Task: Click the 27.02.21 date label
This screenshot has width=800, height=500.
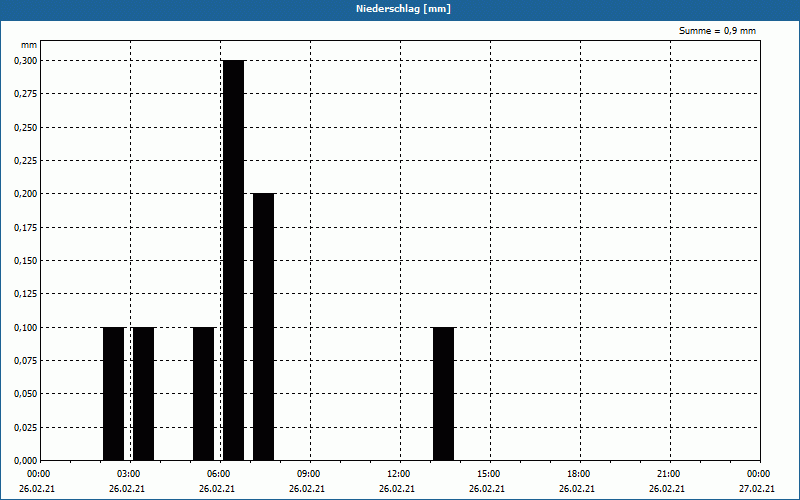Action: tap(757, 489)
